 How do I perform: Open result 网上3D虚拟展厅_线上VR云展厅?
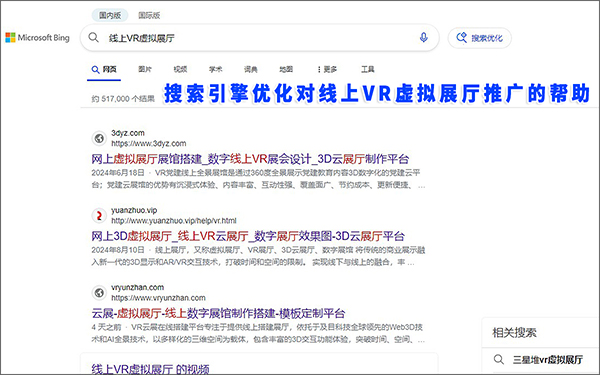[x=248, y=236]
